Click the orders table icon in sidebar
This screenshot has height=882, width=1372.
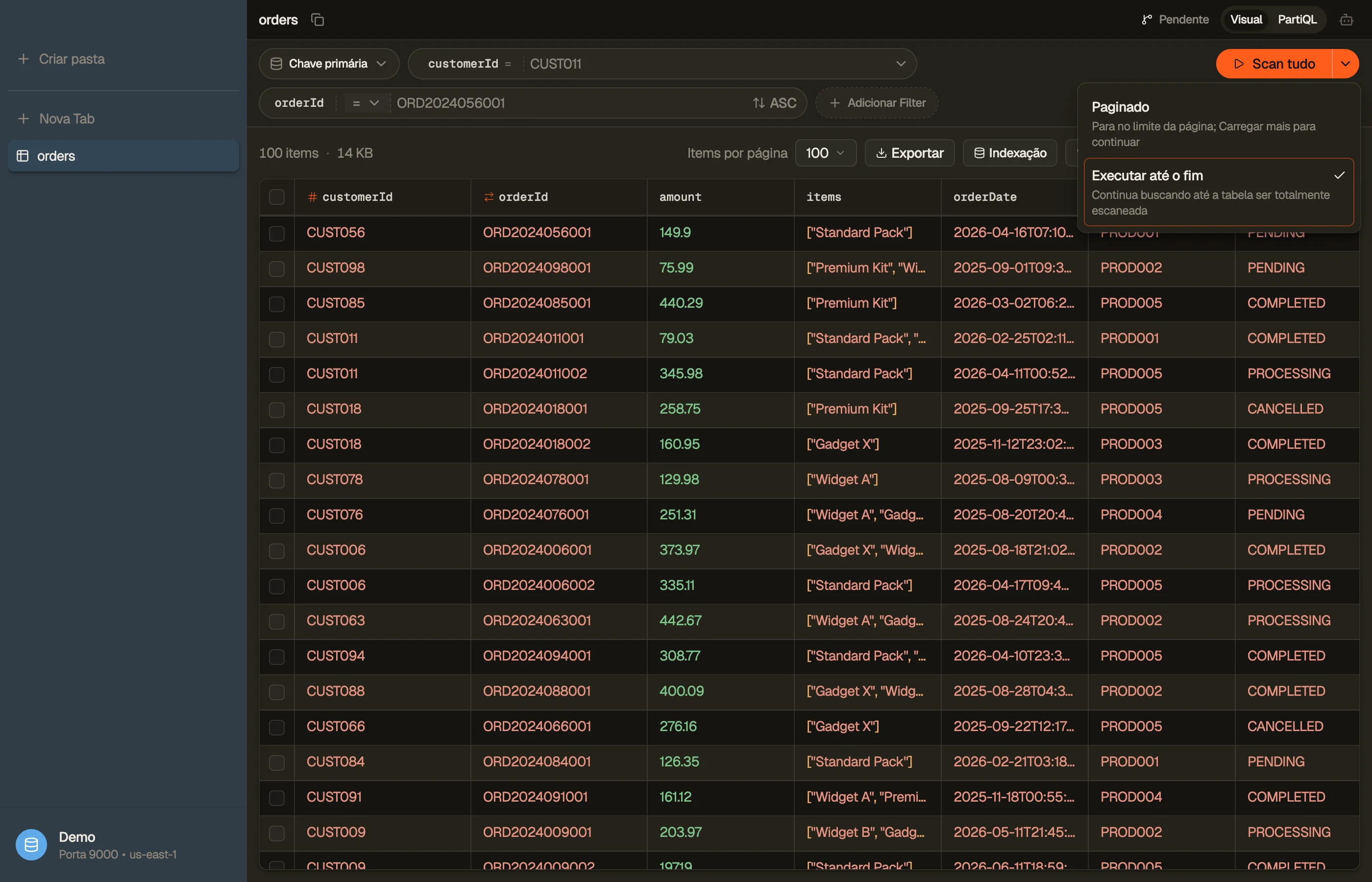pos(23,156)
